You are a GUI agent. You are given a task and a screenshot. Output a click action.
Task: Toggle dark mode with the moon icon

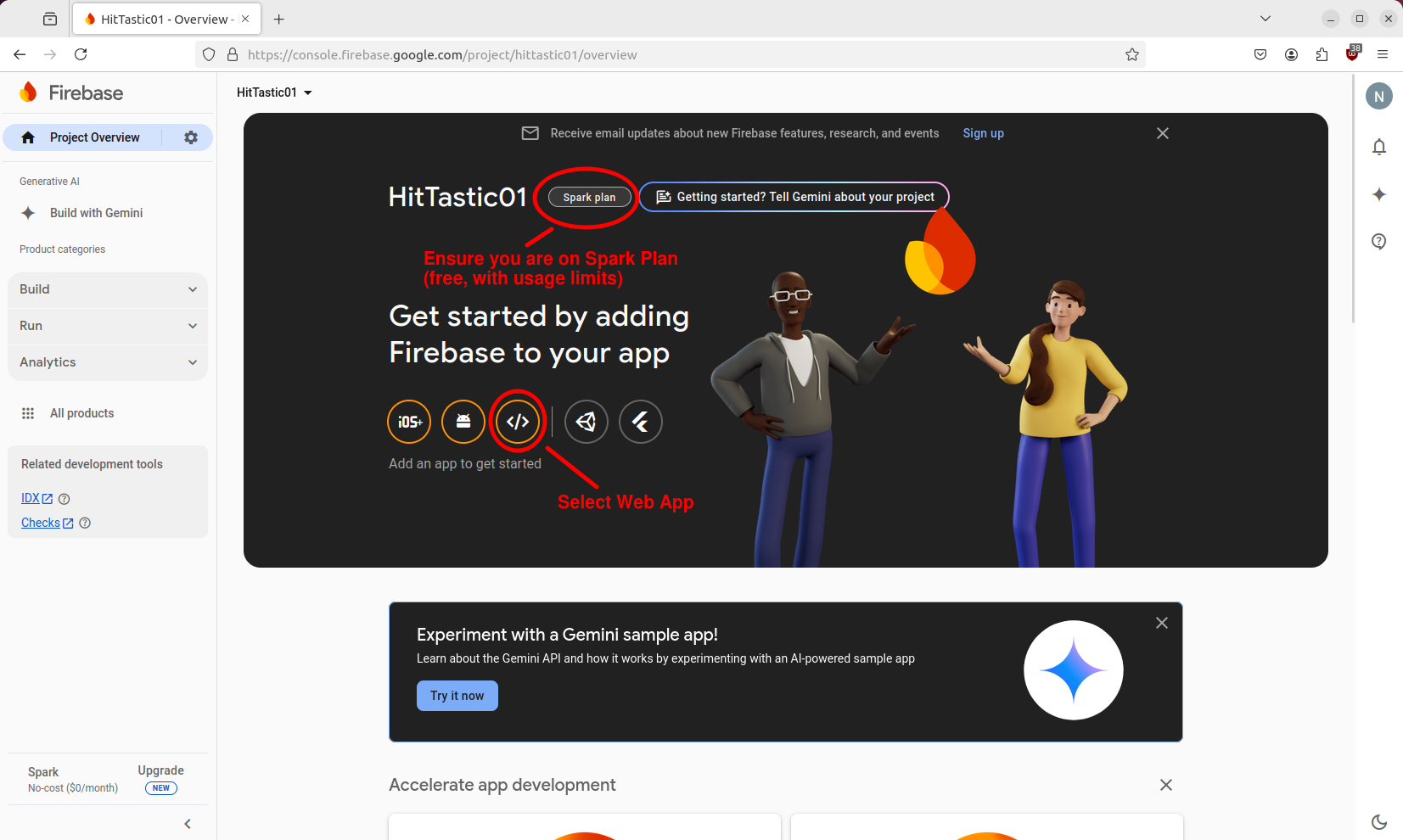(1379, 821)
